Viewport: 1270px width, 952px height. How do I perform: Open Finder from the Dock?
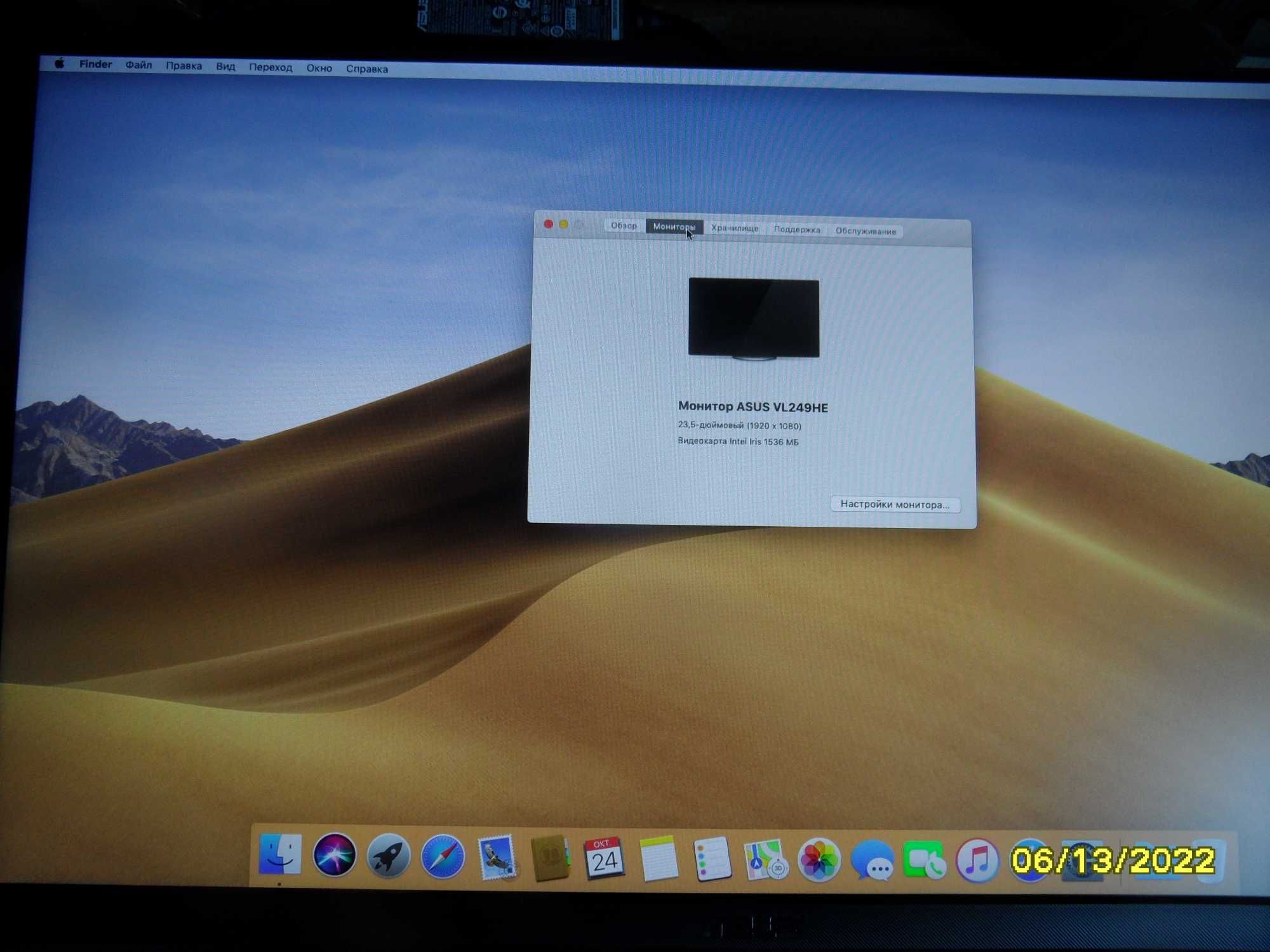pyautogui.click(x=280, y=854)
